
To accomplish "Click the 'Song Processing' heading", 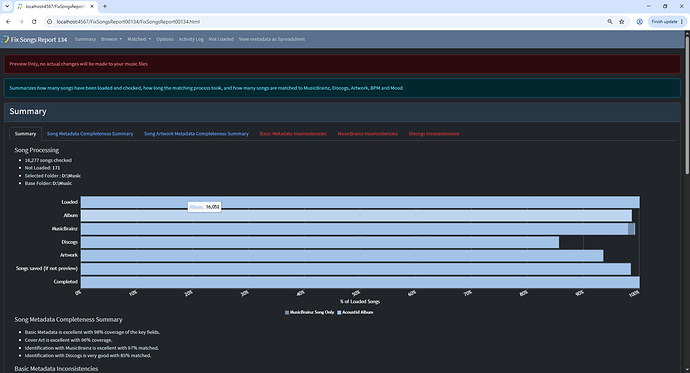I will 37,150.
